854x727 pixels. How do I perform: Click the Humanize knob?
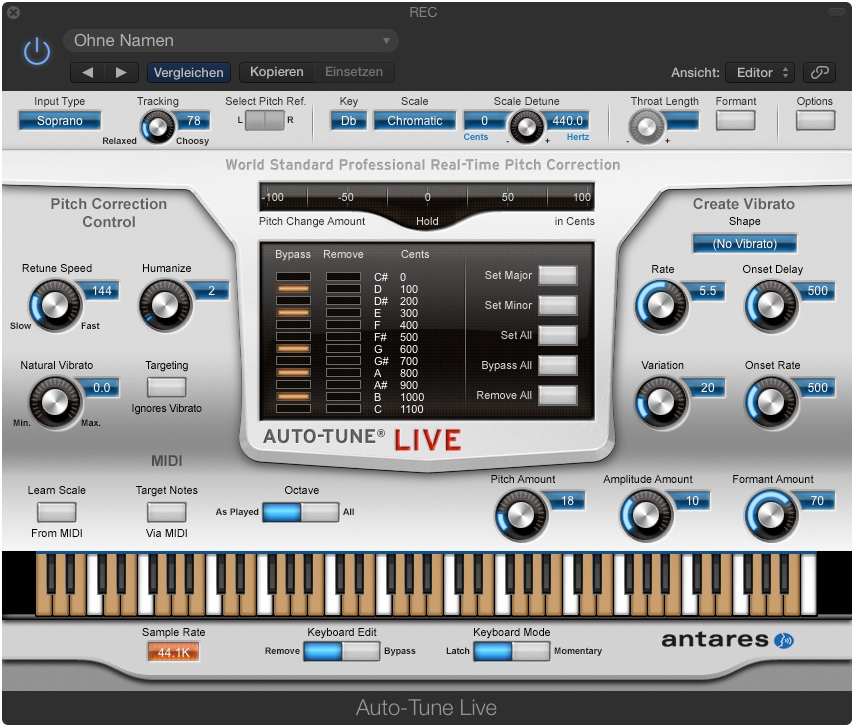pos(165,306)
